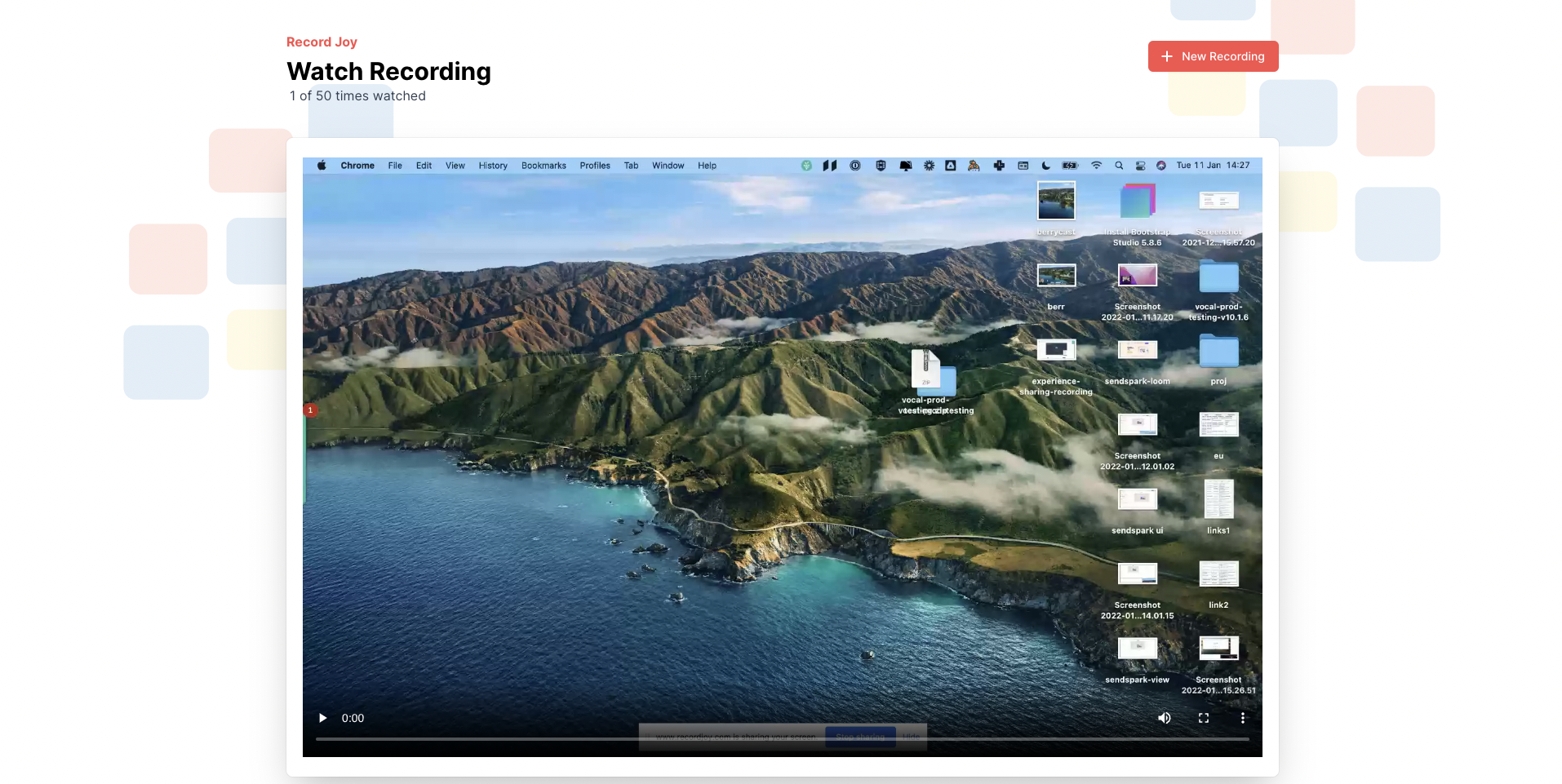Play the recording video

click(x=322, y=718)
